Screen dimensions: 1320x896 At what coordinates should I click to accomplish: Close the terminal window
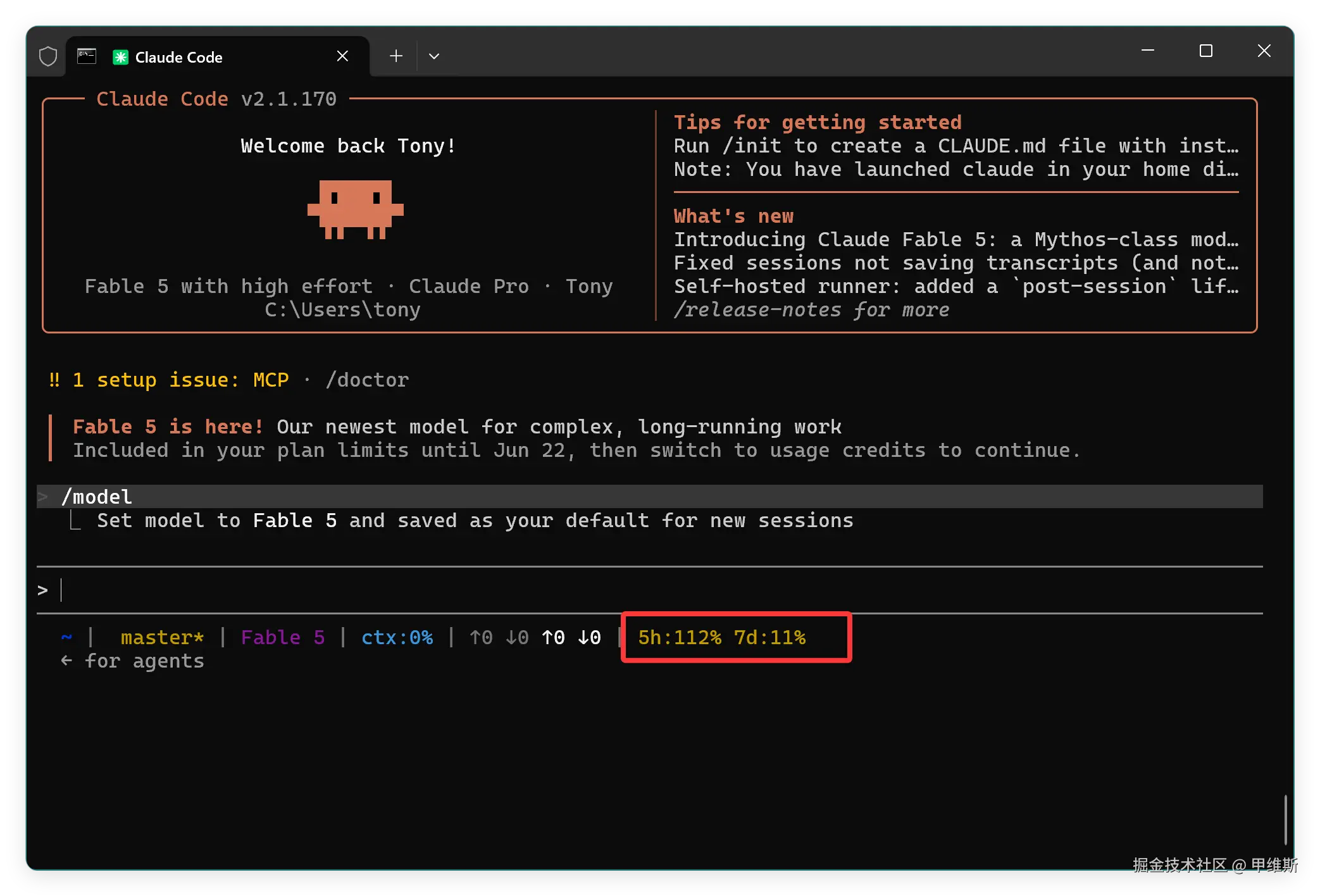tap(1264, 51)
